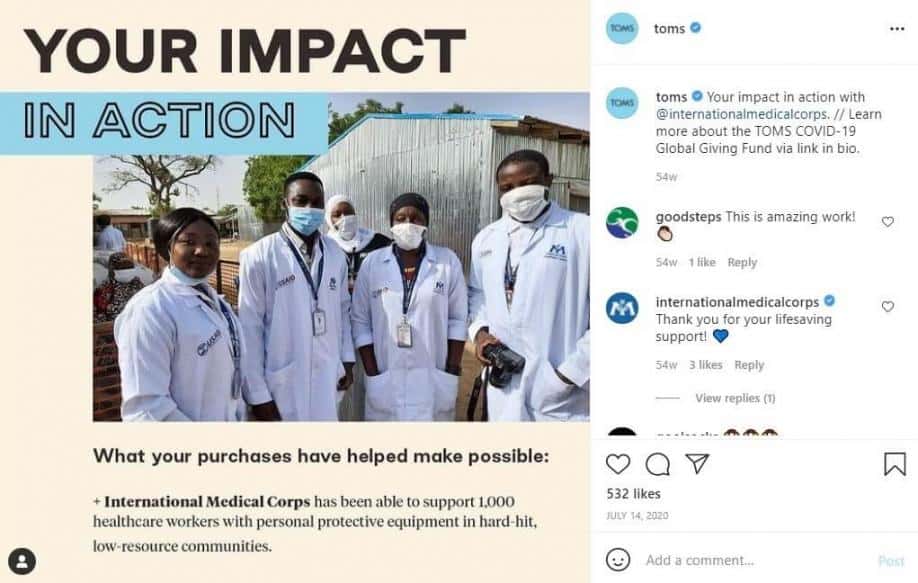The height and width of the screenshot is (583, 918).
Task: Open emoji picker in comment box
Action: 619,559
